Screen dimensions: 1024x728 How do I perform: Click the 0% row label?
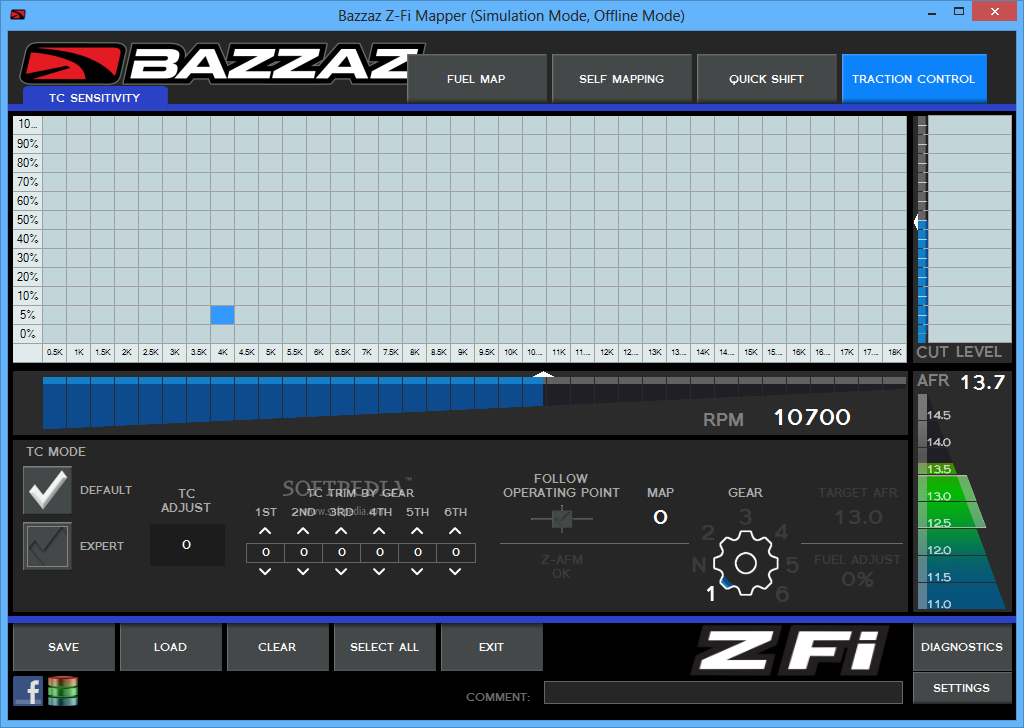pyautogui.click(x=27, y=334)
